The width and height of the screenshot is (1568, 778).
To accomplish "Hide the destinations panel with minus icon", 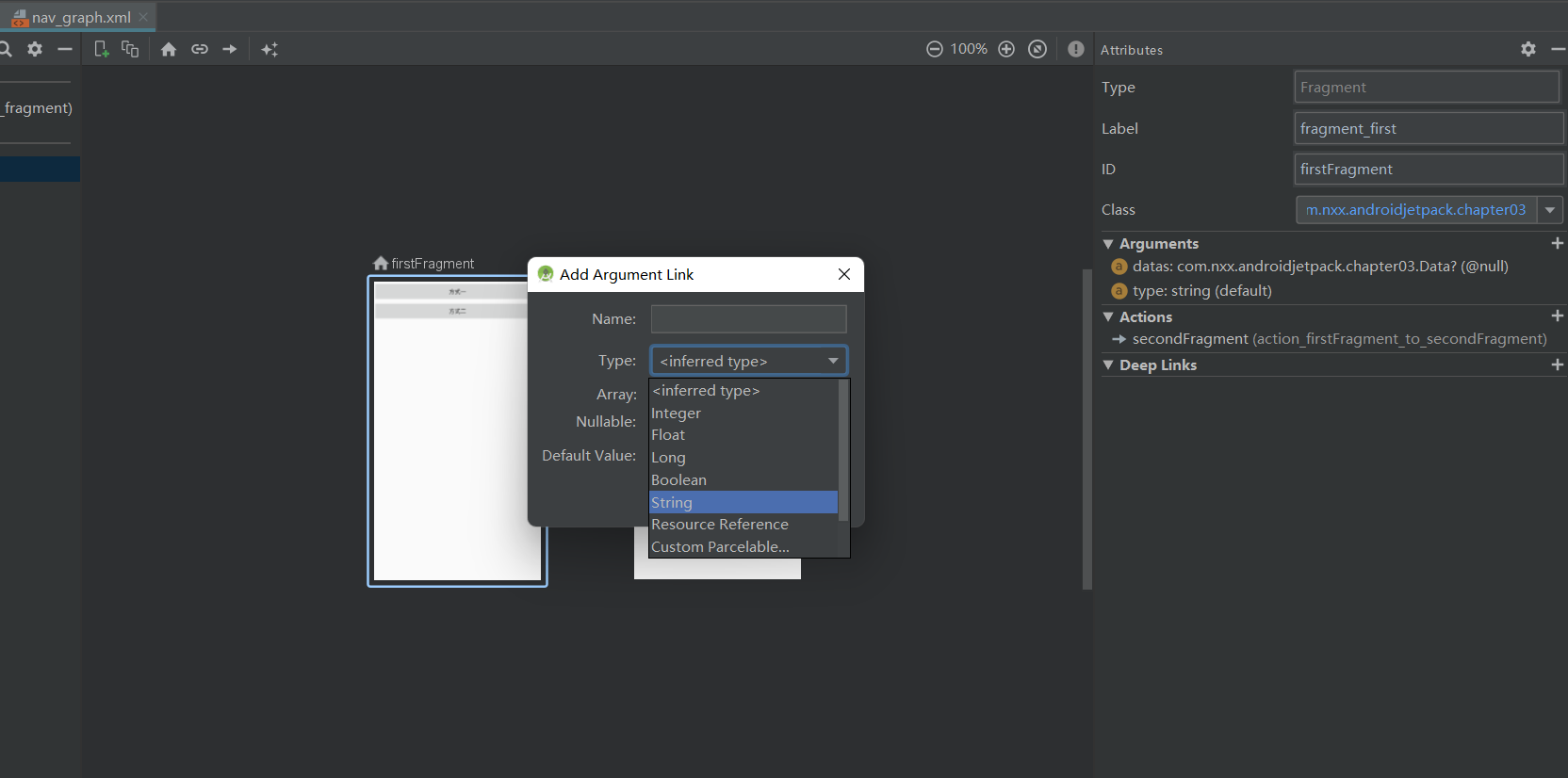I will pos(65,49).
